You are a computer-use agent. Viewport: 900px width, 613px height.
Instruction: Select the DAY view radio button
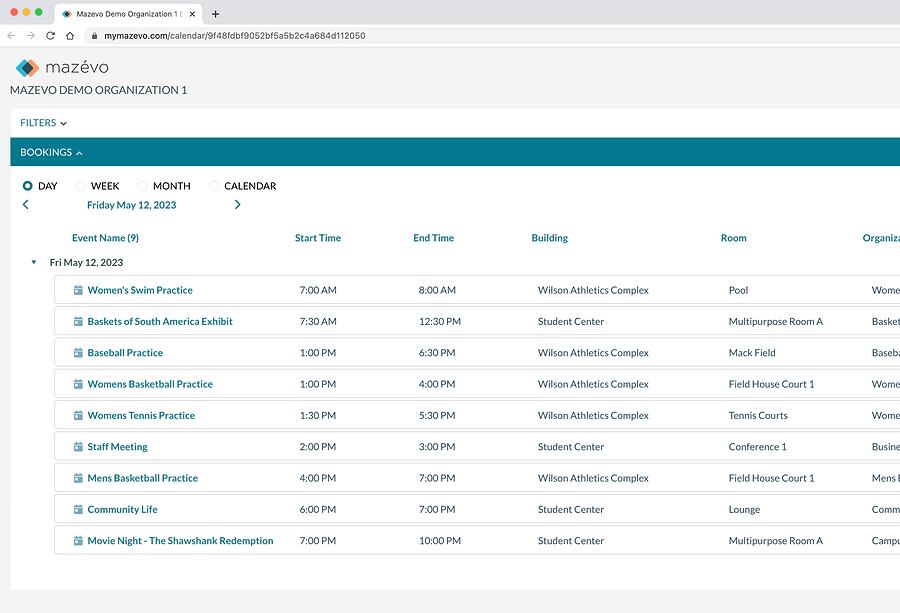pyautogui.click(x=28, y=186)
